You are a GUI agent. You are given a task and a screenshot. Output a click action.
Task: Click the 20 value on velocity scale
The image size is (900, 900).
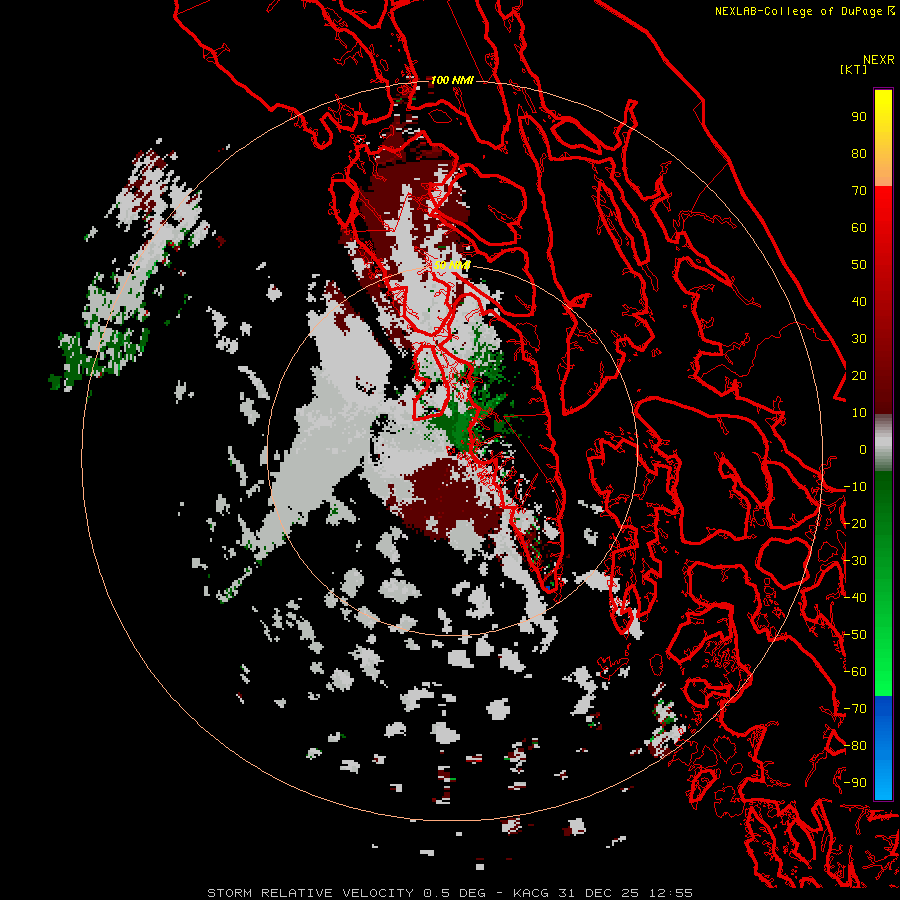tap(859, 375)
